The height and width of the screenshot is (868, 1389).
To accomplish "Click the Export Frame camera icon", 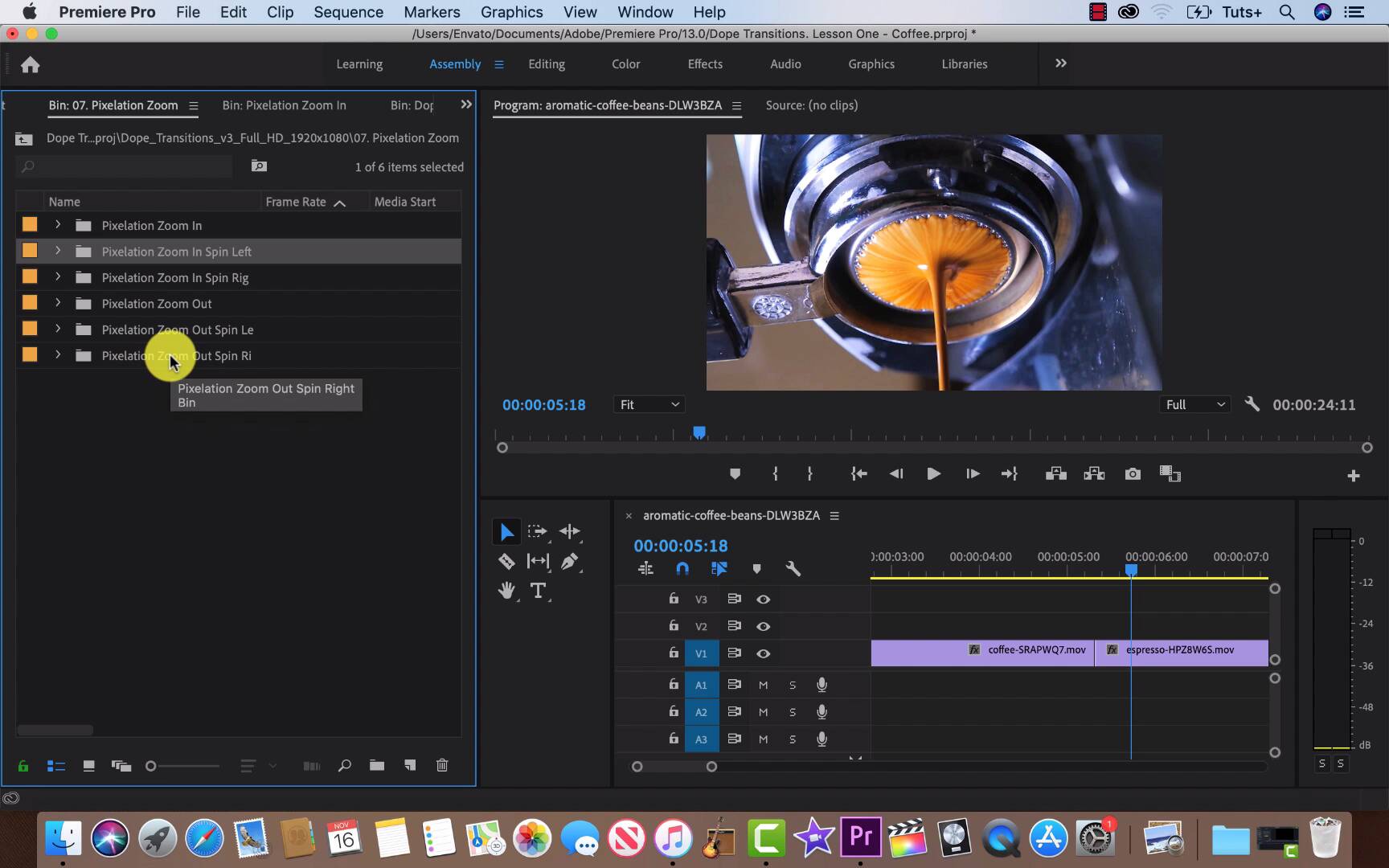I will [1133, 474].
